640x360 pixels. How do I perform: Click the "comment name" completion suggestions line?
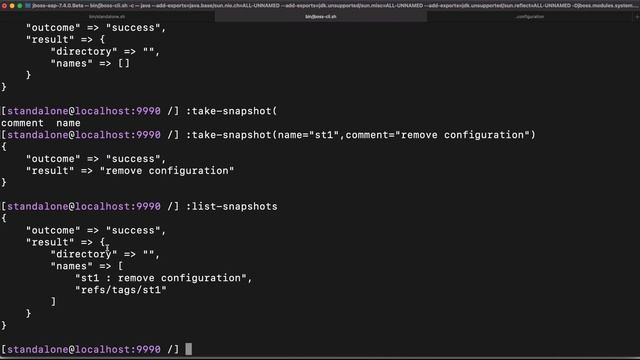(41, 123)
